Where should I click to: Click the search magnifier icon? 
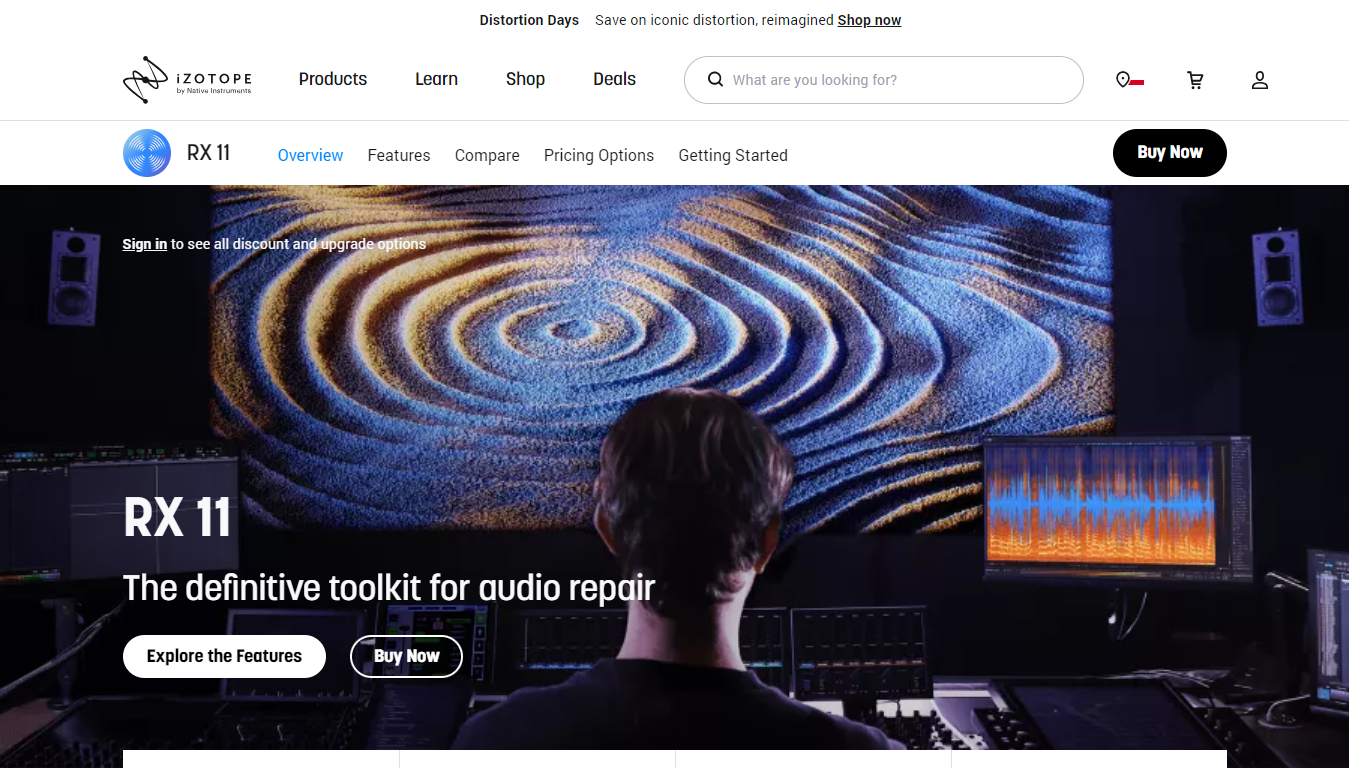point(715,80)
